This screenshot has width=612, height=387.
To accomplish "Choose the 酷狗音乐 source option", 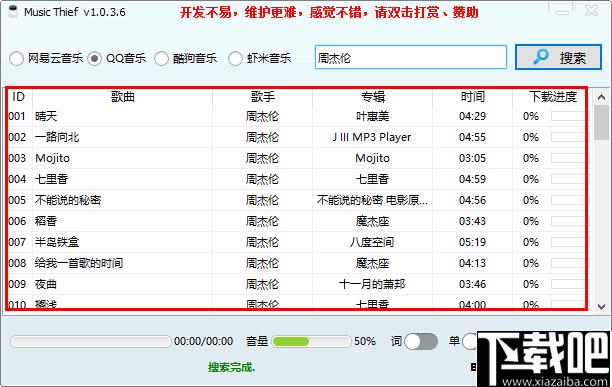I will click(x=161, y=59).
